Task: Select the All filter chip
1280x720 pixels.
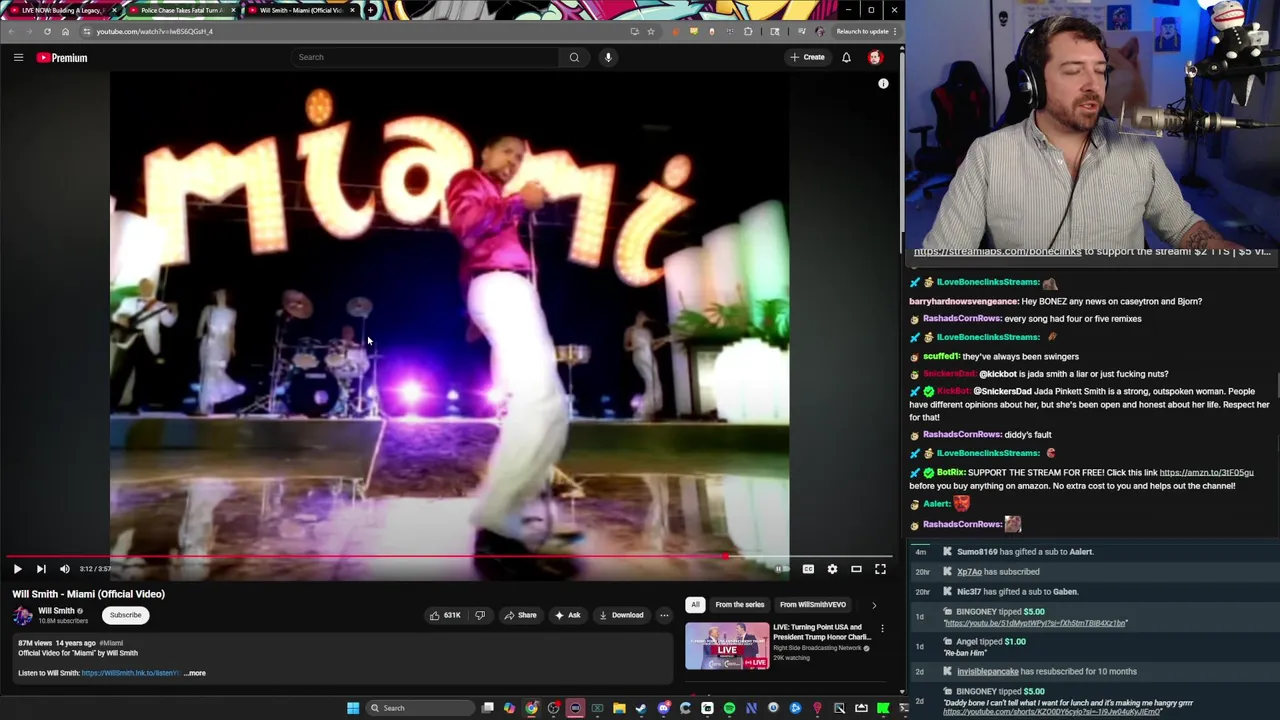Action: point(695,604)
